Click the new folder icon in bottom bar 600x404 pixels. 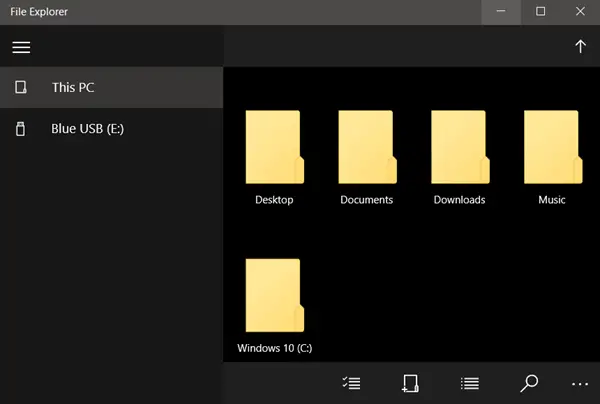pos(410,383)
